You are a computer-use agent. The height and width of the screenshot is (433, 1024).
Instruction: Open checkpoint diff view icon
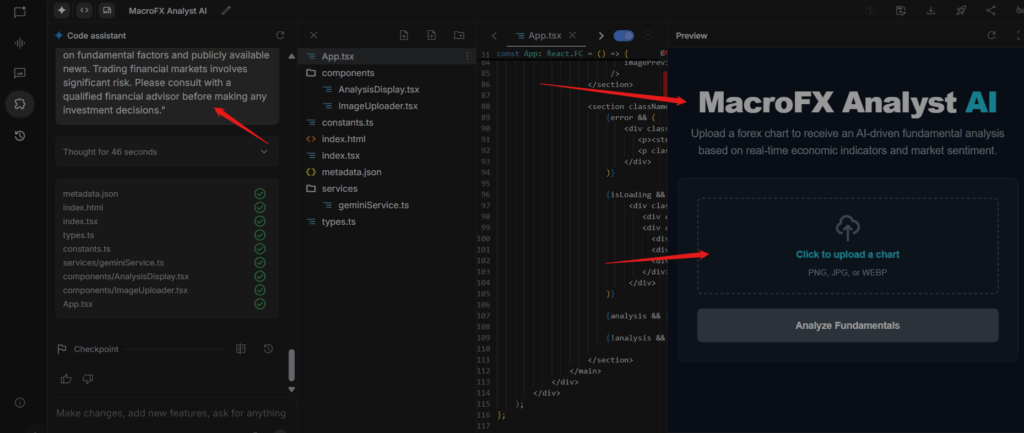[240, 349]
